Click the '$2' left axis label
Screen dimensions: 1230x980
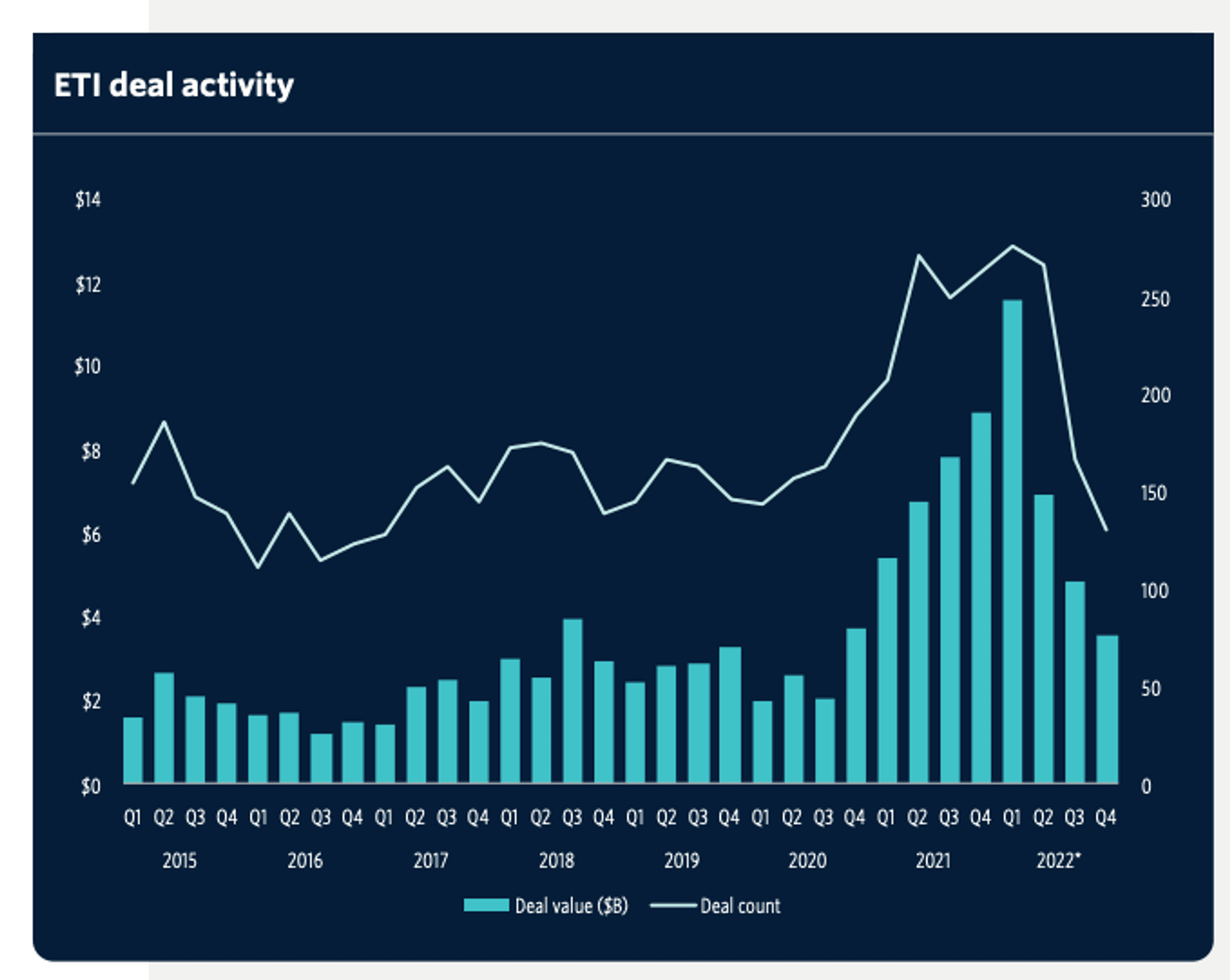[91, 701]
